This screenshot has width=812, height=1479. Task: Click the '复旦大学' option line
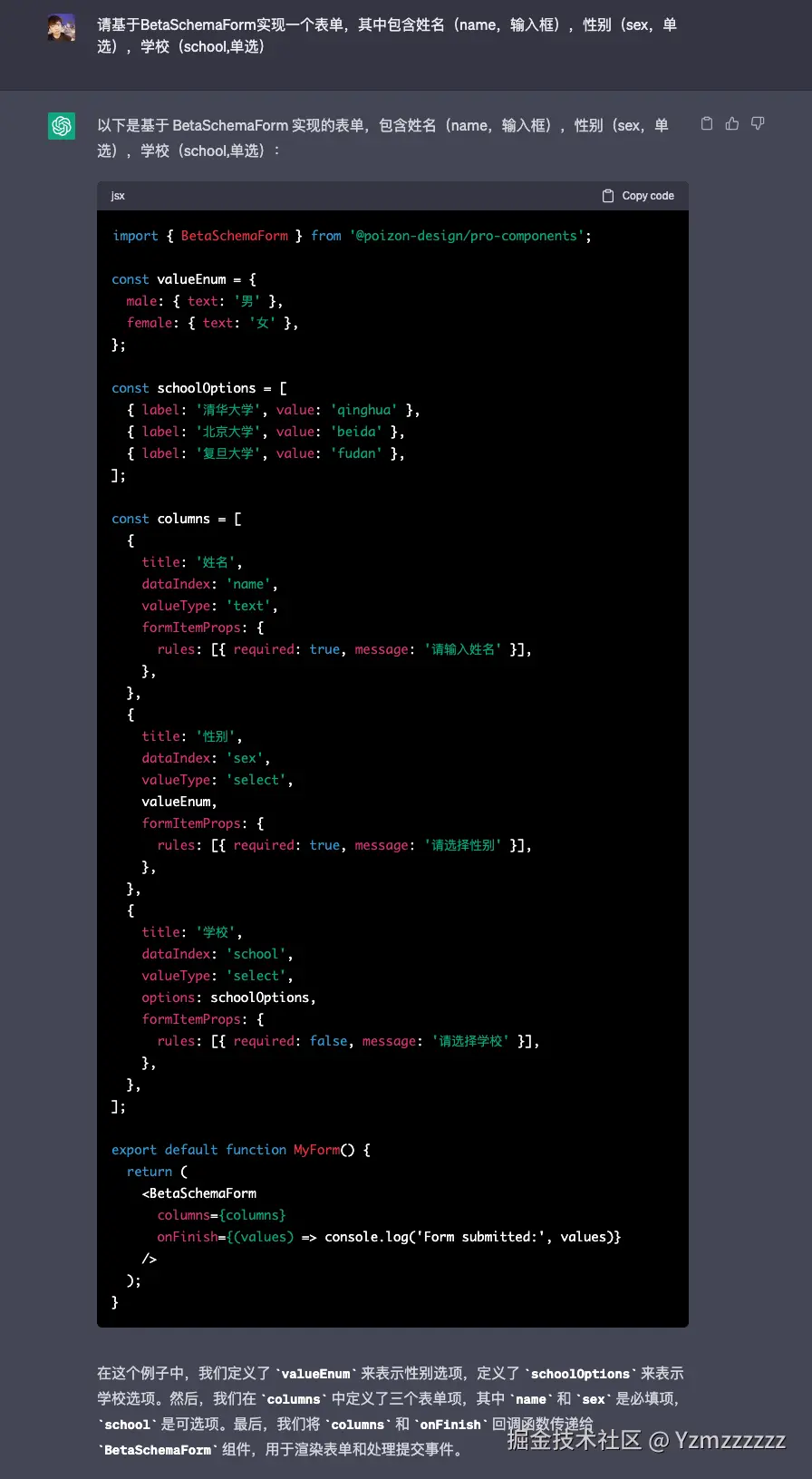coord(266,453)
